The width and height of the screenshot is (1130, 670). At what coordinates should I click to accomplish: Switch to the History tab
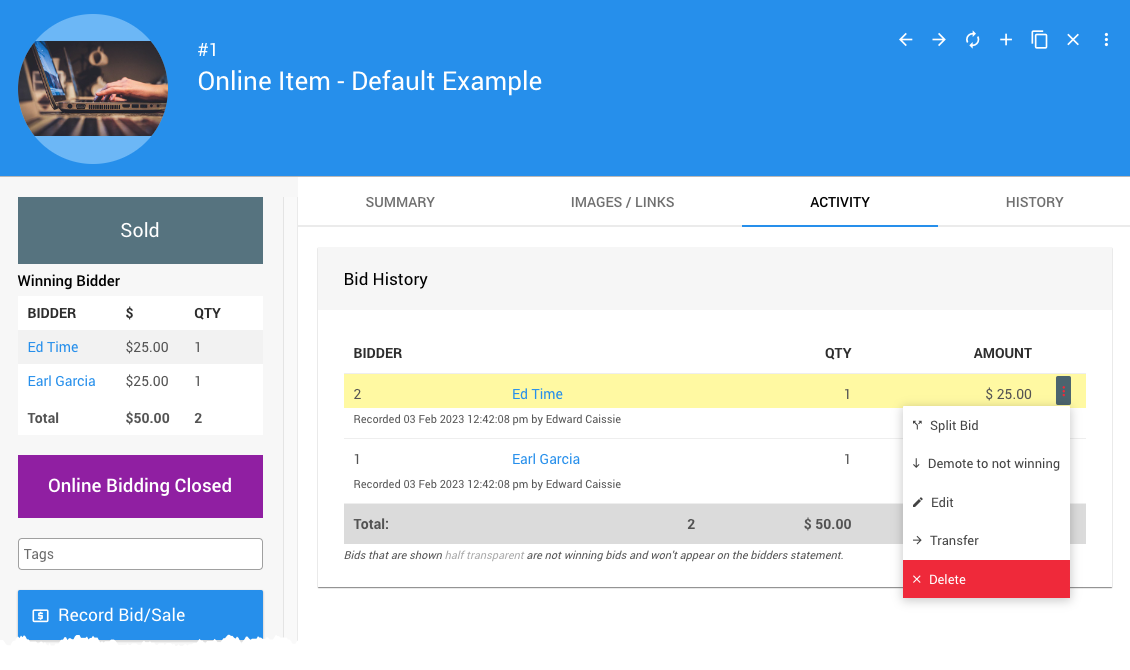click(x=1034, y=202)
